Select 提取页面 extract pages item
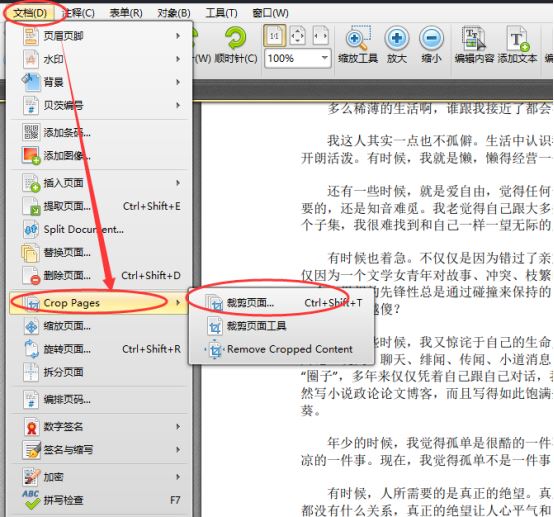This screenshot has height=517, width=554. (x=98, y=206)
